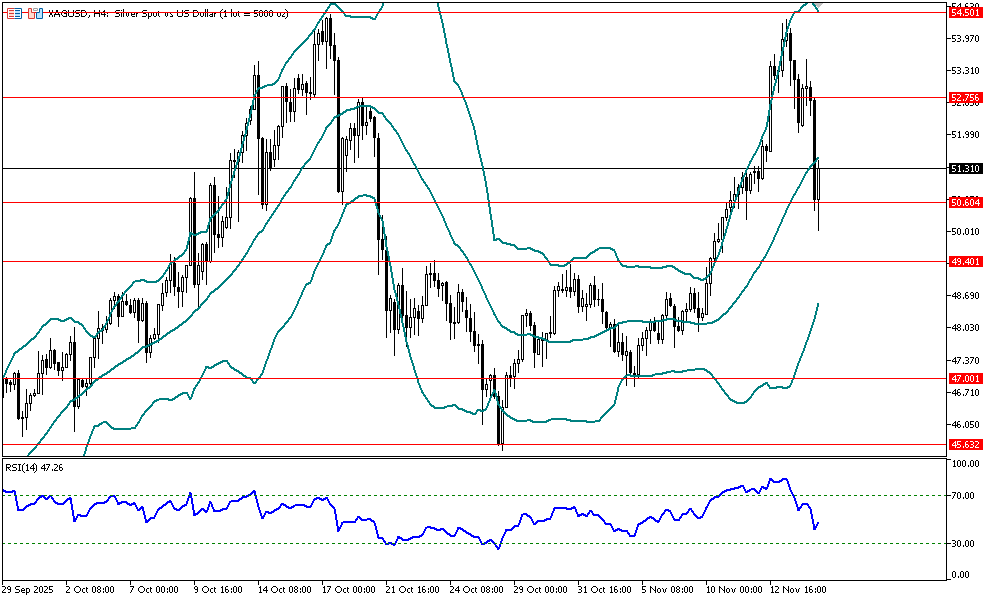994x601 pixels.
Task: Click the RSI 70.00 scale value
Action: 964,496
